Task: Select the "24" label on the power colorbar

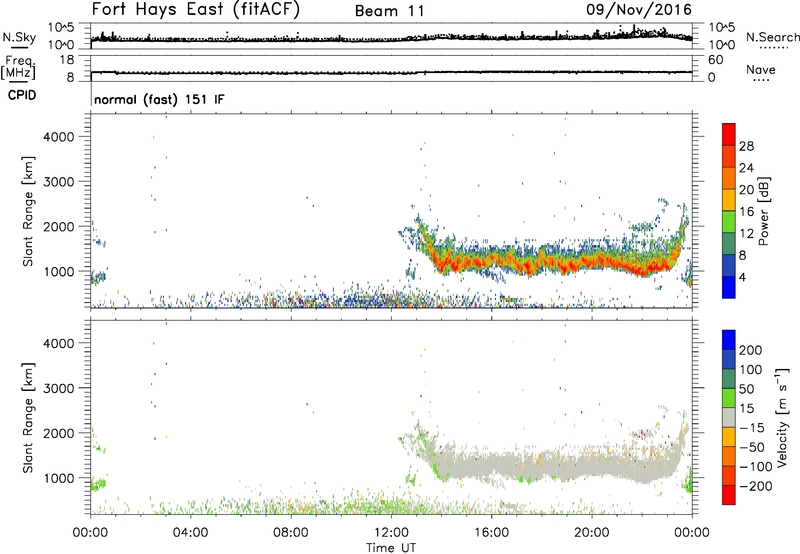Action: [746, 168]
